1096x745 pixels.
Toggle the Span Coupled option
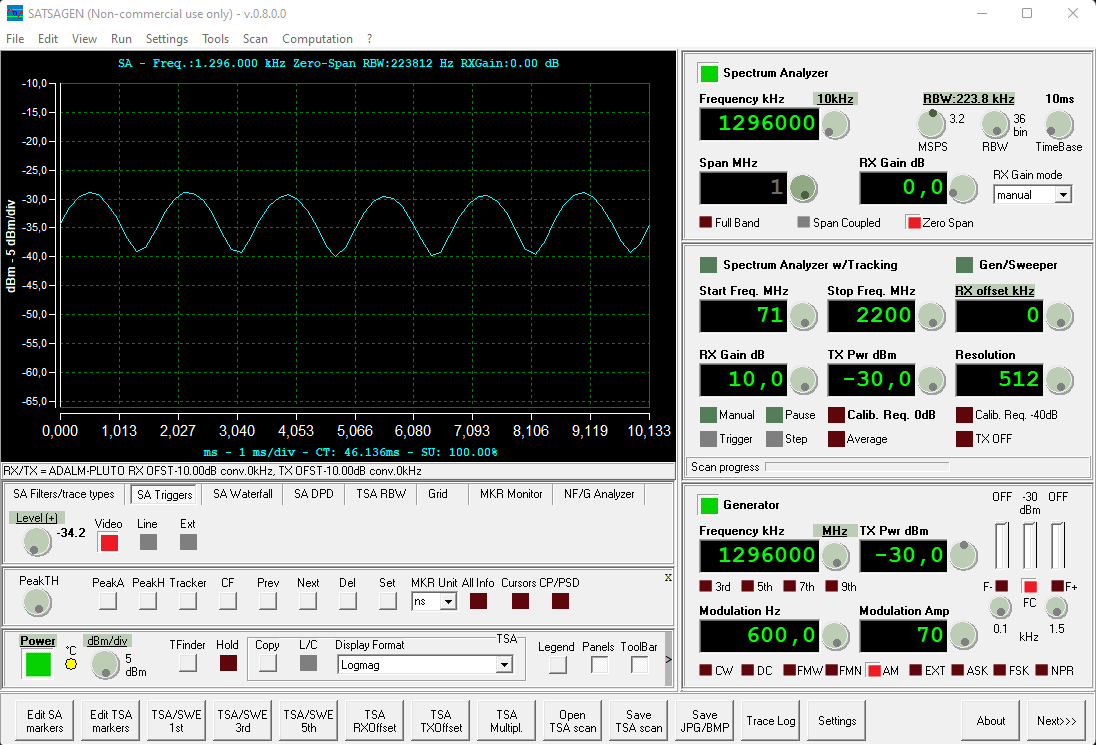pyautogui.click(x=803, y=222)
